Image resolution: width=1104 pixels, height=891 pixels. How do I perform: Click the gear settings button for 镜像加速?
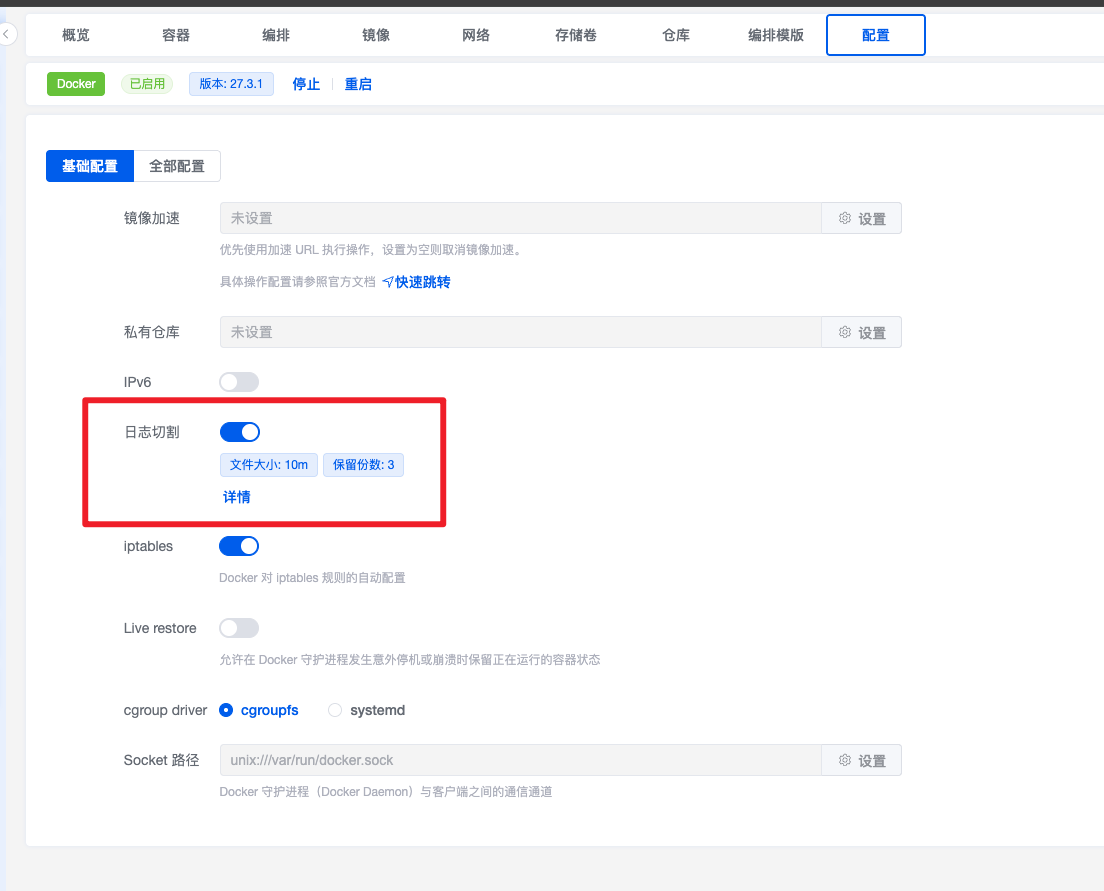point(861,218)
